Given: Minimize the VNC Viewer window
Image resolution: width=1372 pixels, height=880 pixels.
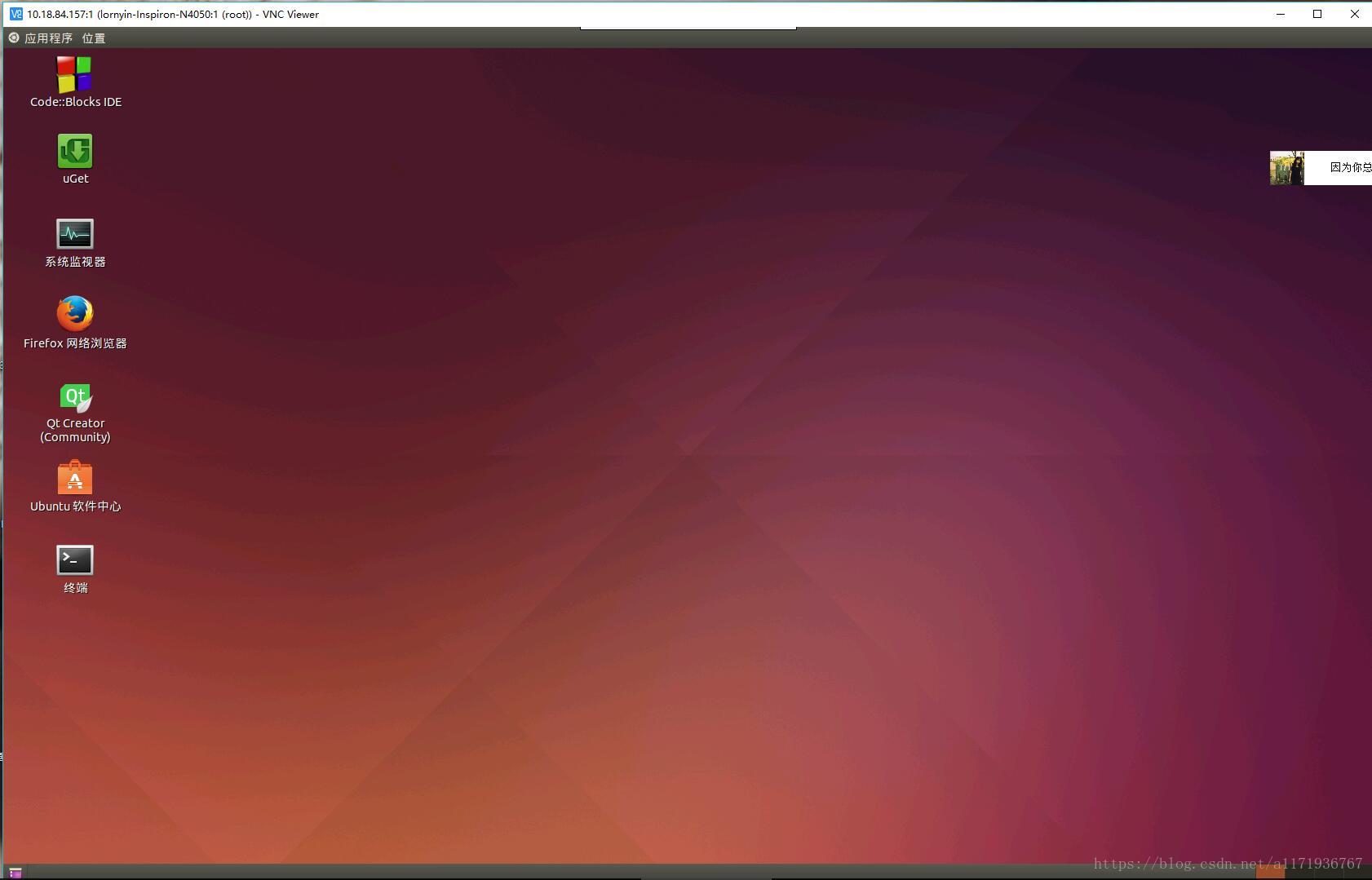Looking at the screenshot, I should 1281,14.
